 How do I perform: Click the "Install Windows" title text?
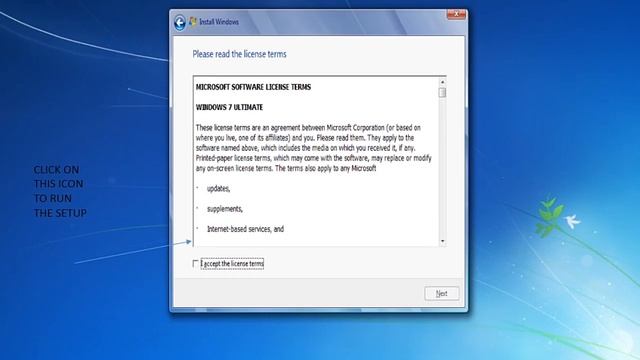(x=219, y=22)
